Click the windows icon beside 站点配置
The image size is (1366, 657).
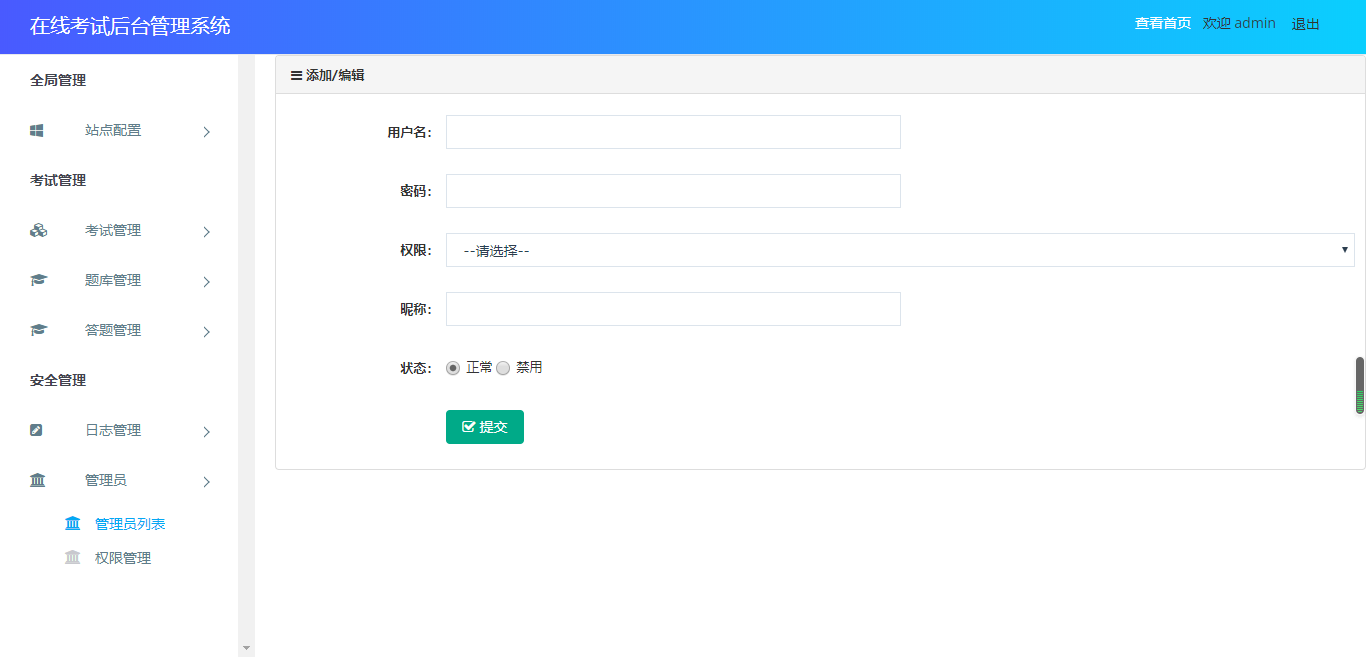click(x=37, y=130)
